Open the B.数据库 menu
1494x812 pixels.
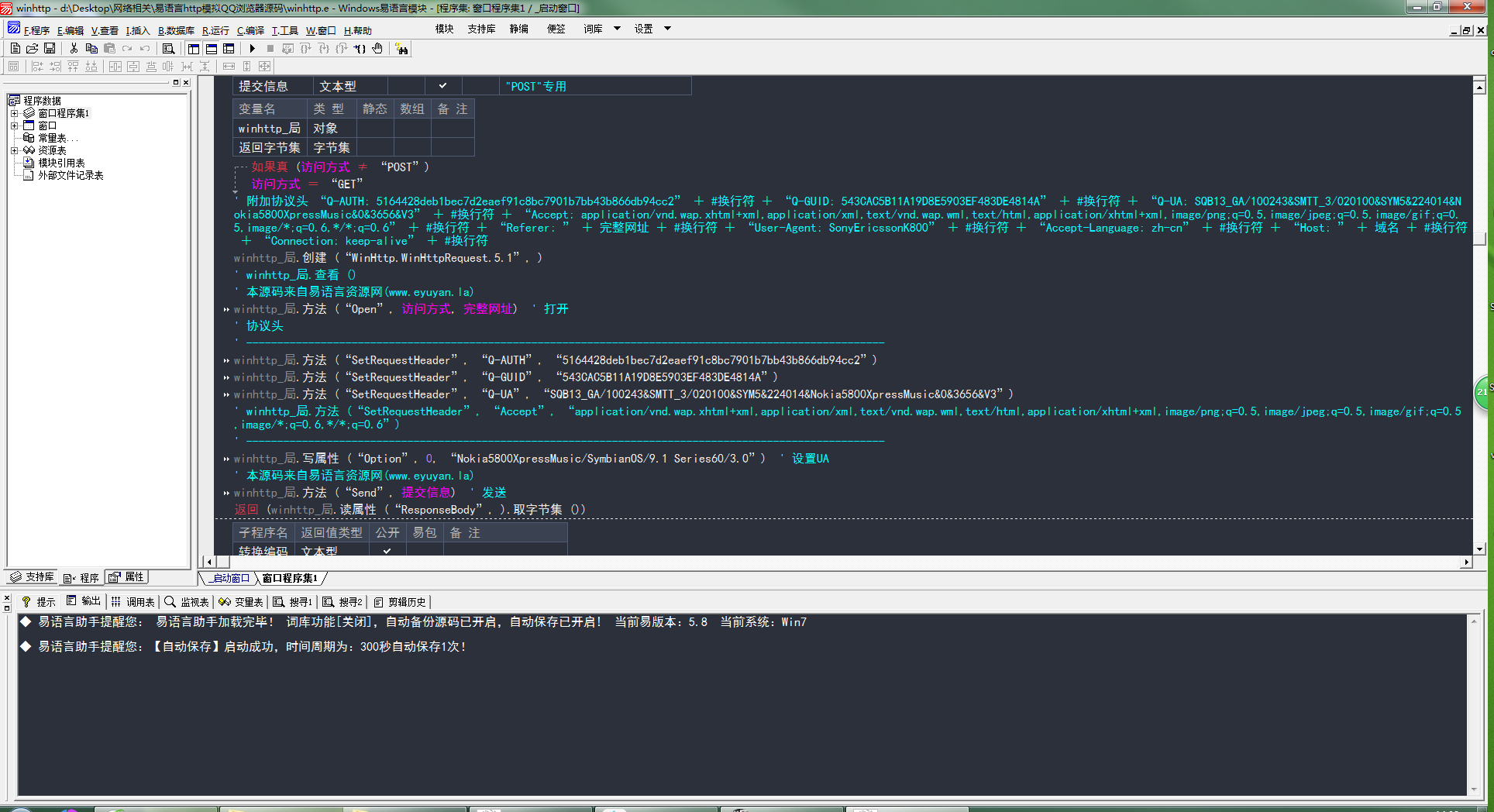pos(177,31)
